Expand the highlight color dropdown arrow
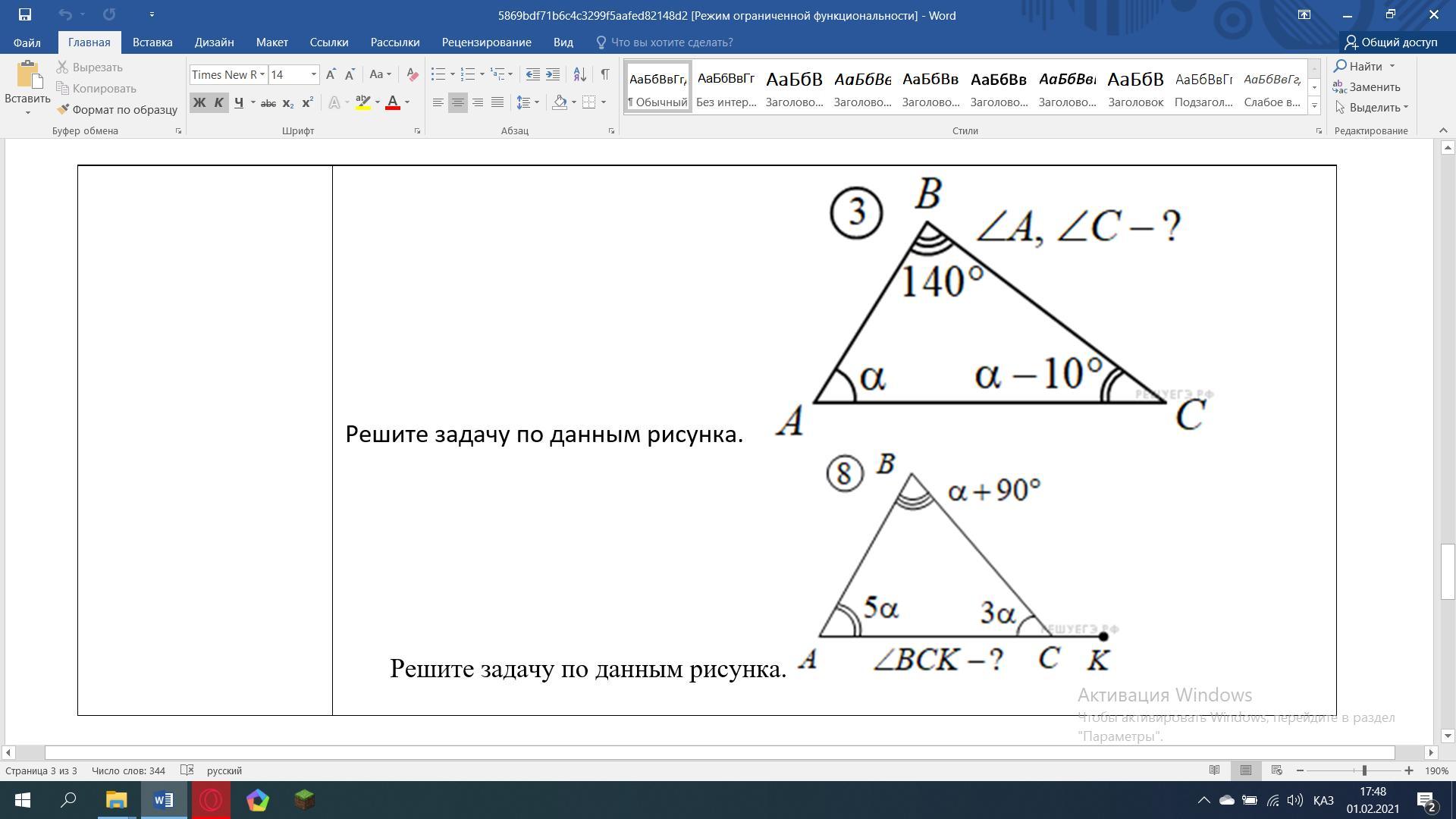The image size is (1456, 819). [x=377, y=102]
